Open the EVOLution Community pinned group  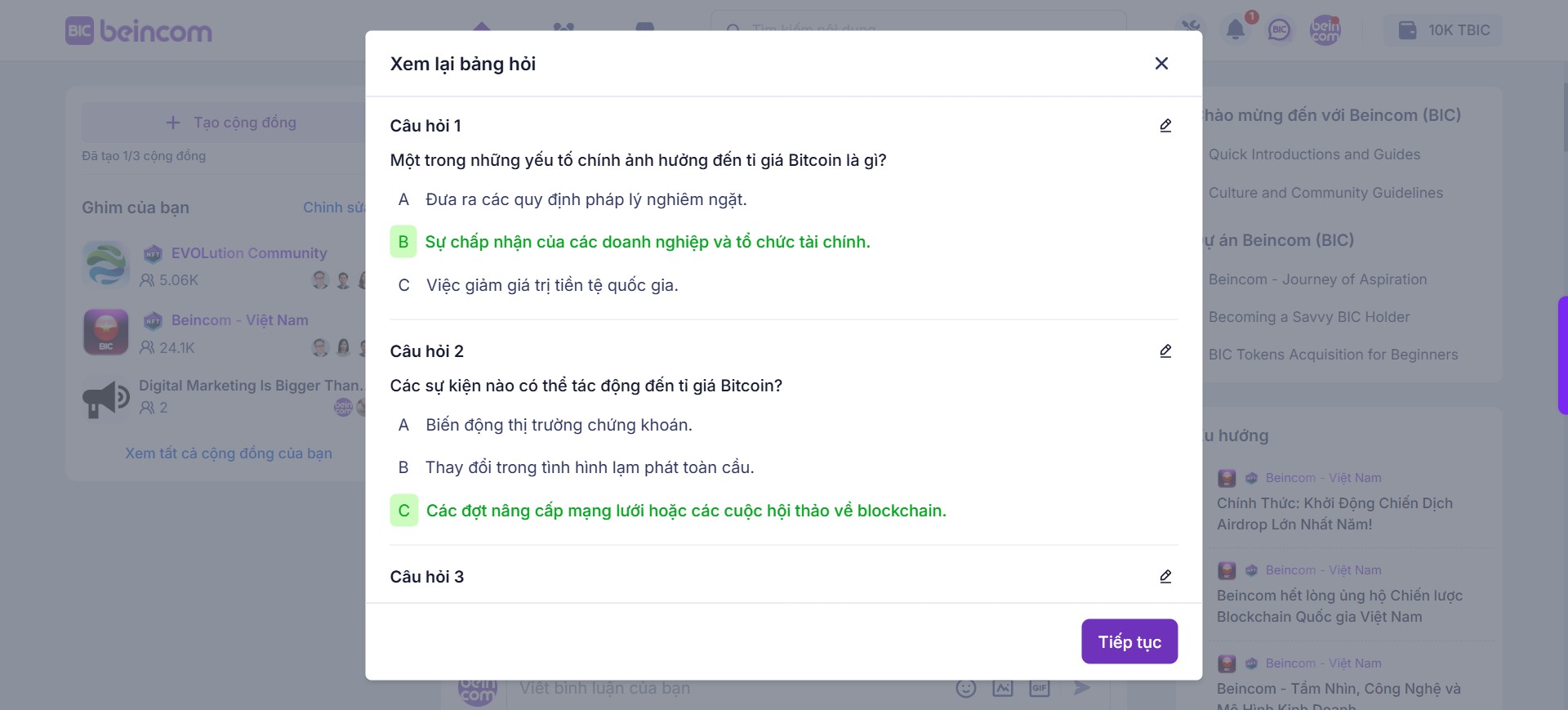coord(249,253)
